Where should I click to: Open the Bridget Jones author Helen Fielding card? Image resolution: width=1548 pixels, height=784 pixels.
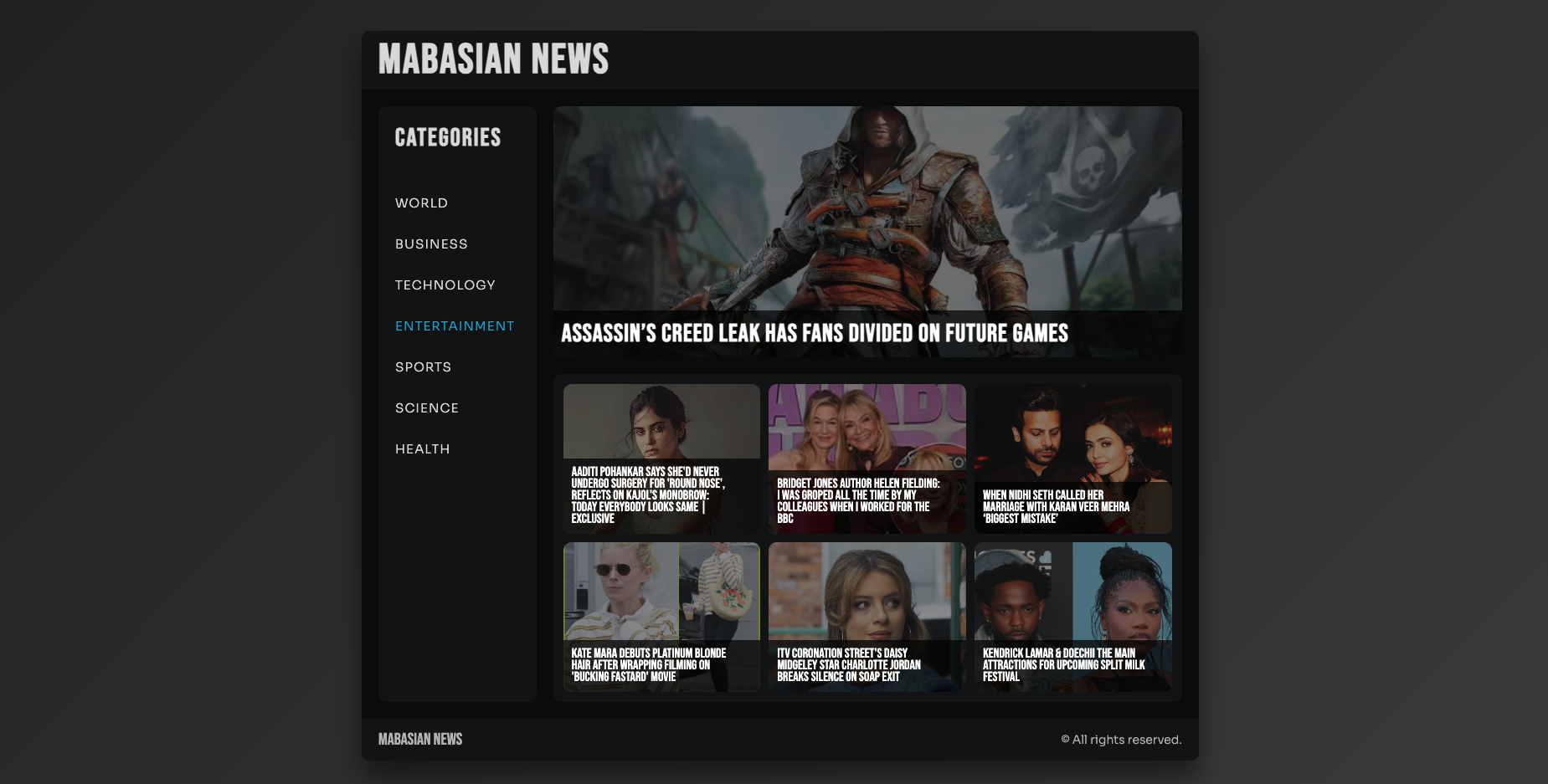867,459
